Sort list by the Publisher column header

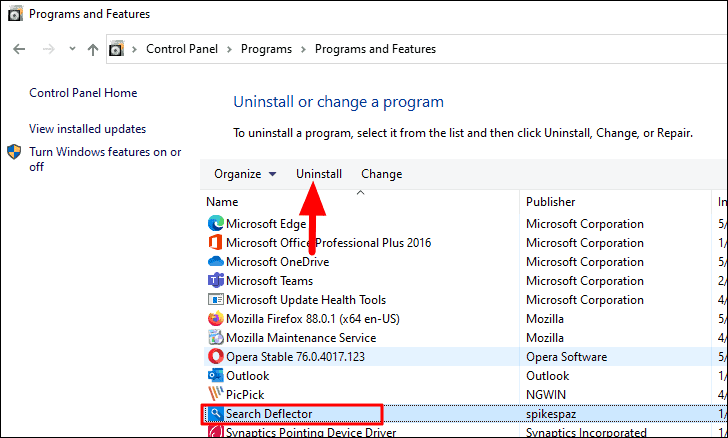click(x=550, y=202)
